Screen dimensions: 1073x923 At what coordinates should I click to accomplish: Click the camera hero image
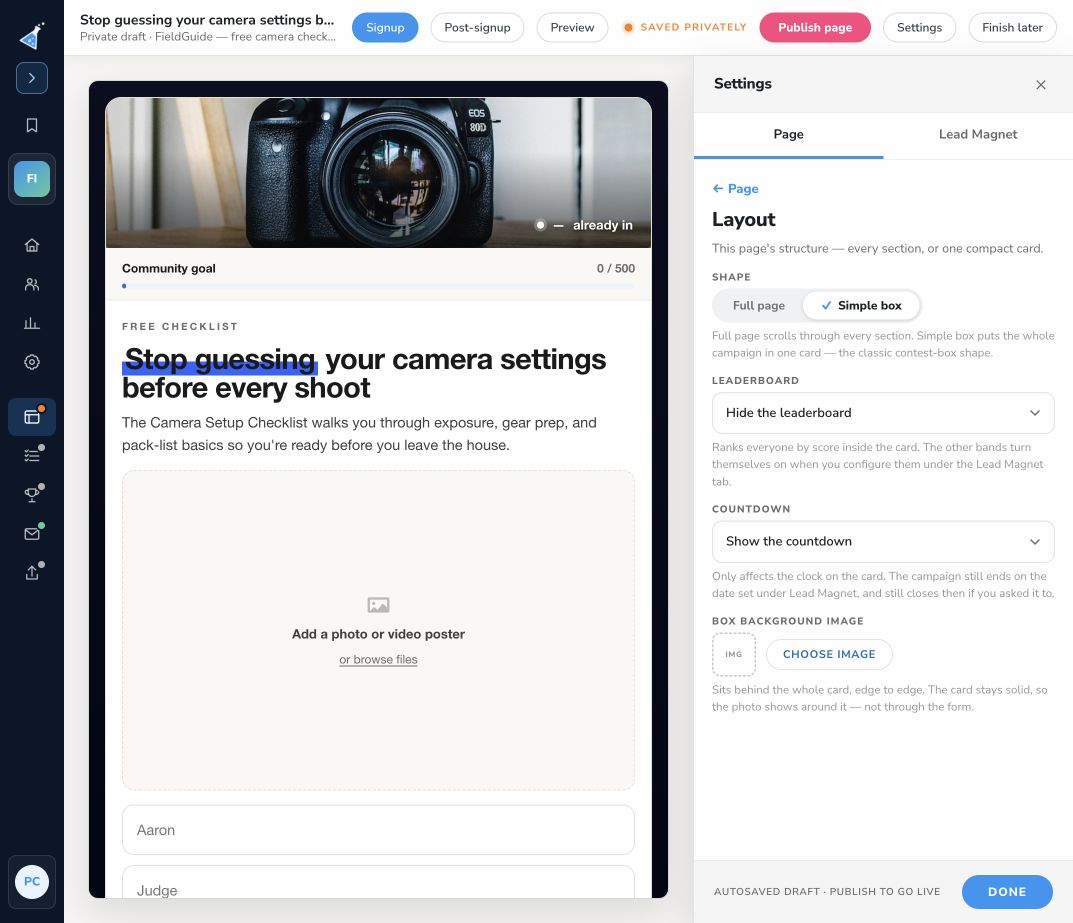378,172
